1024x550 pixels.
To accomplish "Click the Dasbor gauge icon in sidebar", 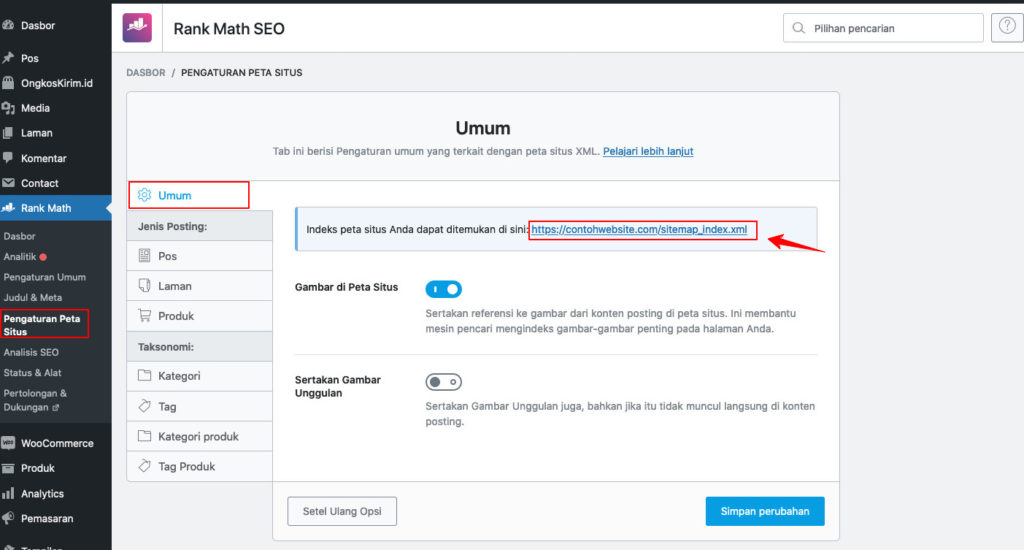I will click(x=8, y=25).
